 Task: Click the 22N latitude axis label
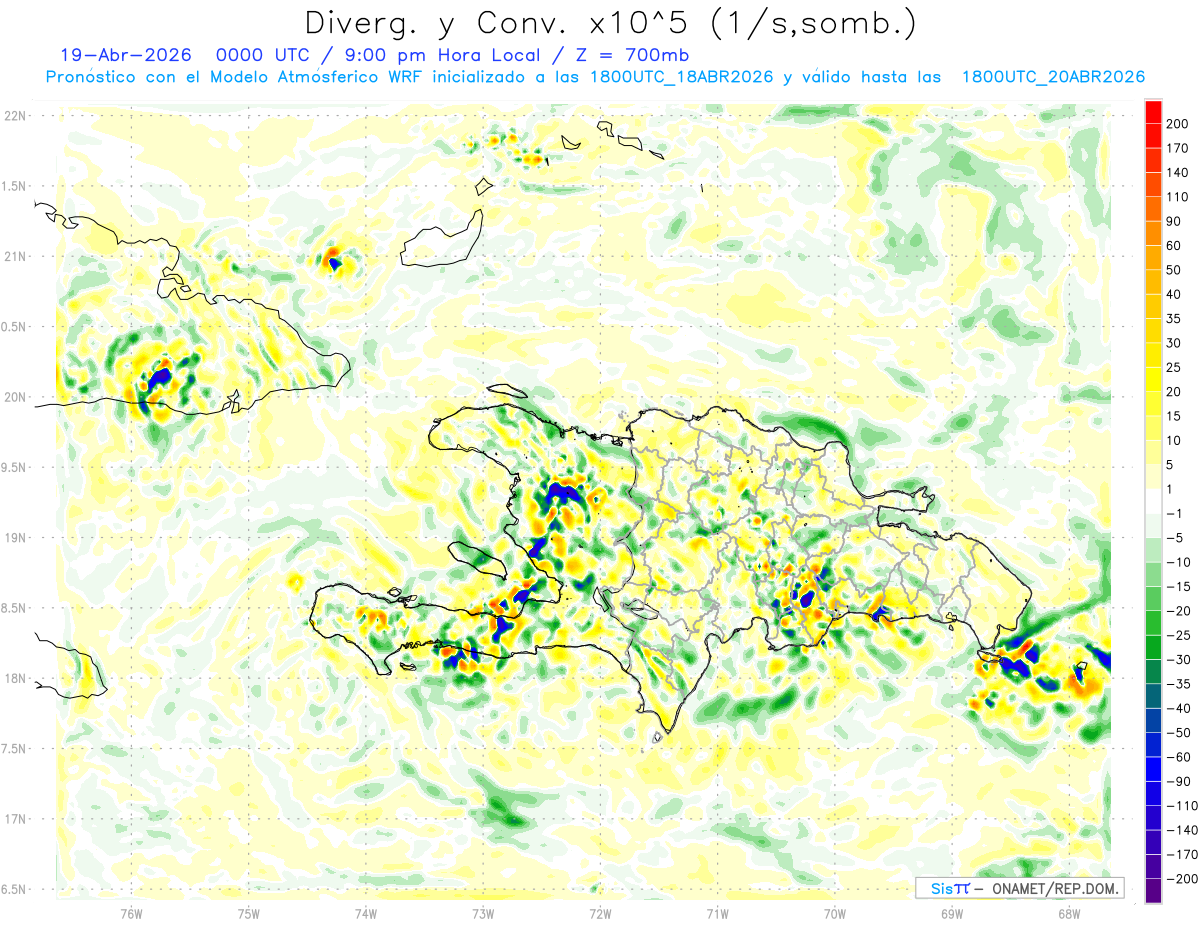point(17,115)
